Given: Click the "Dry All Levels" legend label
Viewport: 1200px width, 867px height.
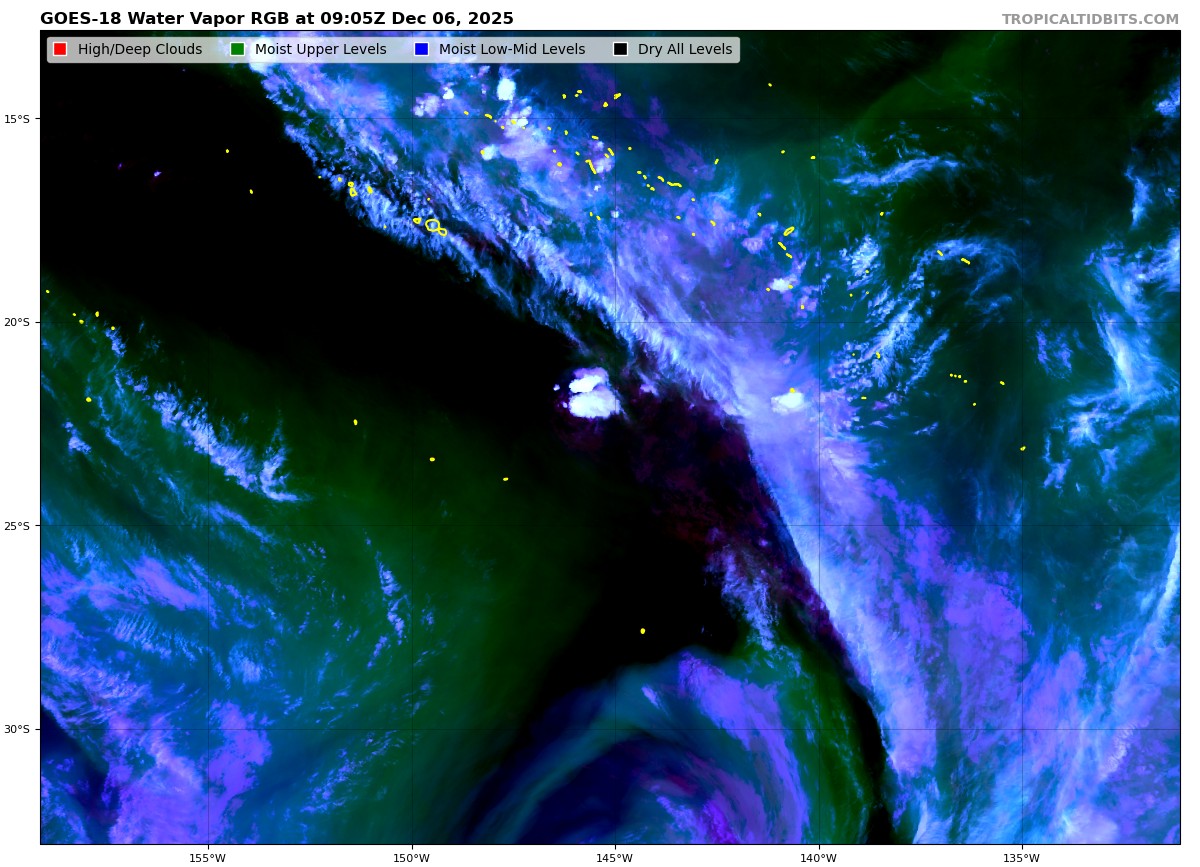Looking at the screenshot, I should point(684,49).
